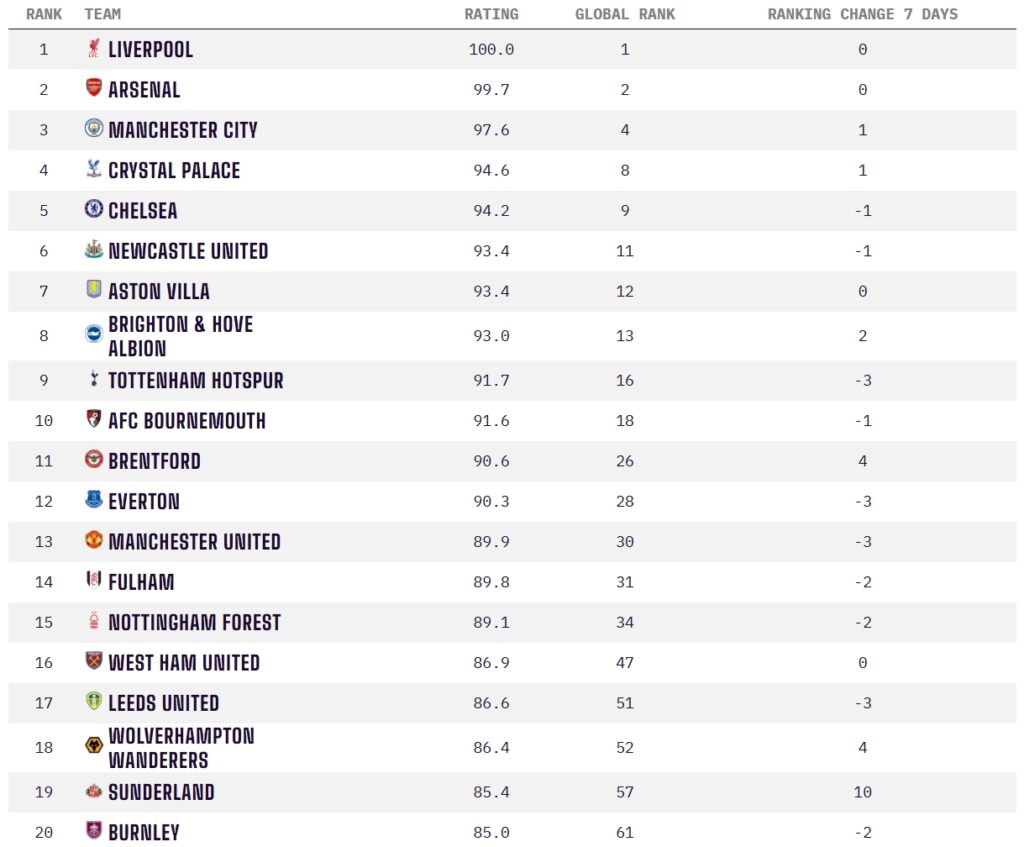This screenshot has height=847, width=1024.
Task: Sort table by Rating column header
Action: click(x=491, y=14)
